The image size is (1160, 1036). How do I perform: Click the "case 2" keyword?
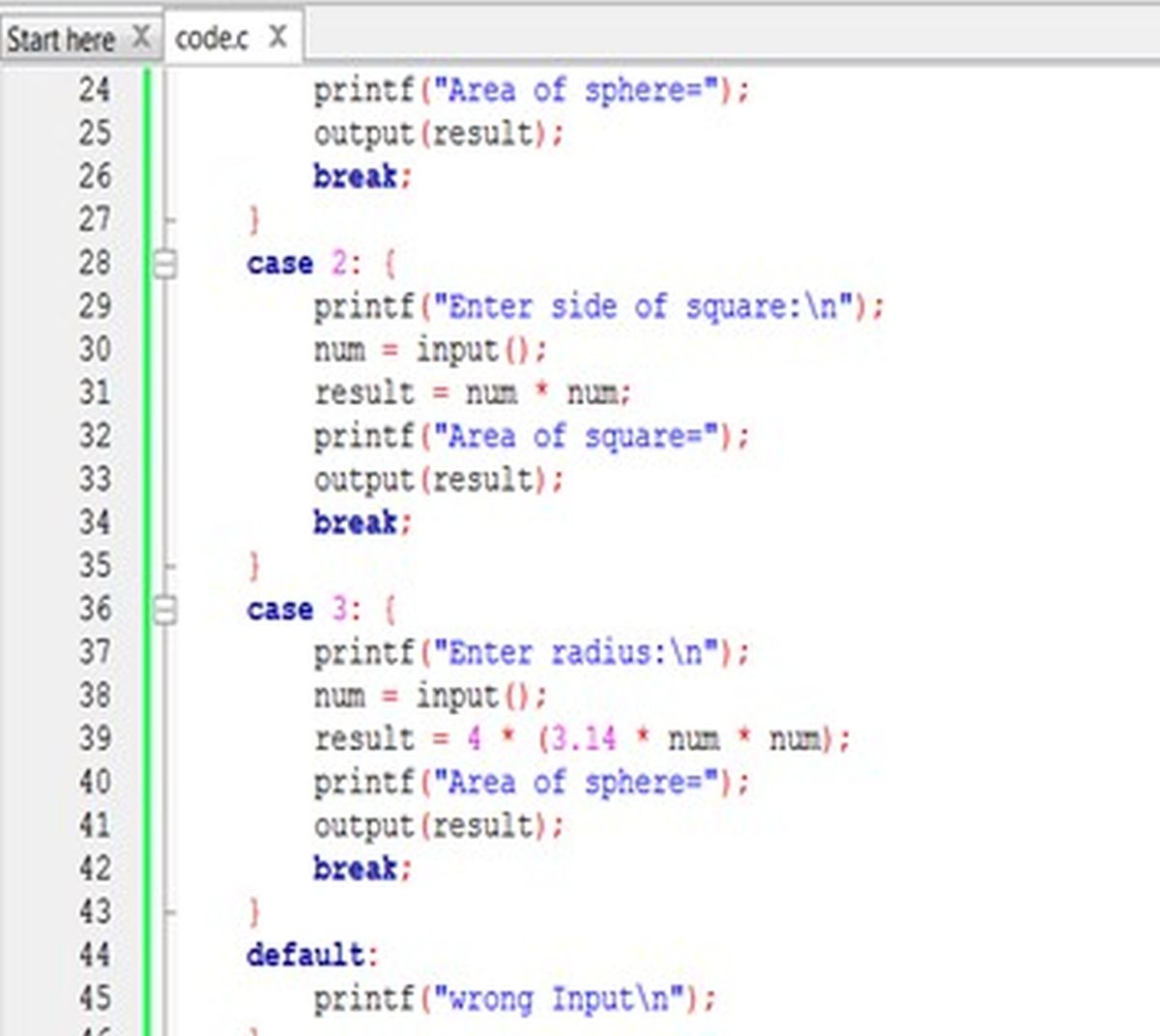tap(279, 264)
